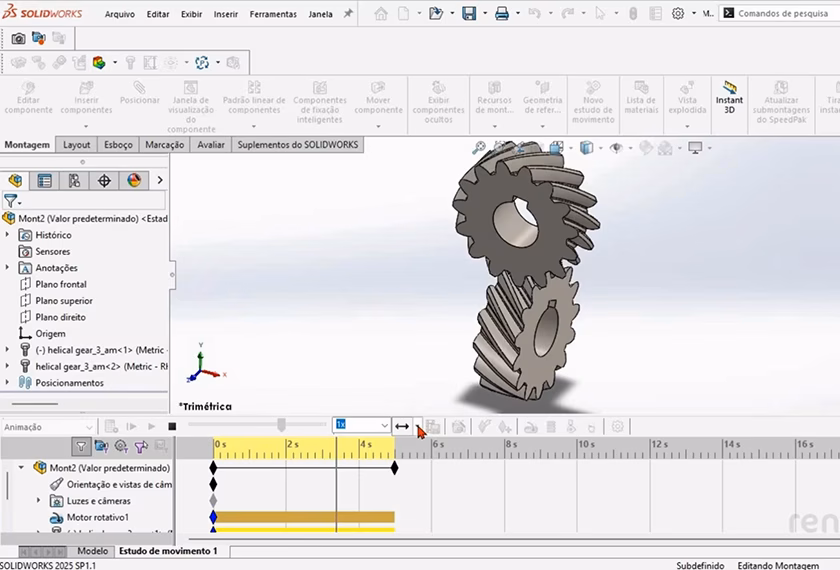Click the camera capture icon
Image resolution: width=840 pixels, height=570 pixels.
[18, 38]
